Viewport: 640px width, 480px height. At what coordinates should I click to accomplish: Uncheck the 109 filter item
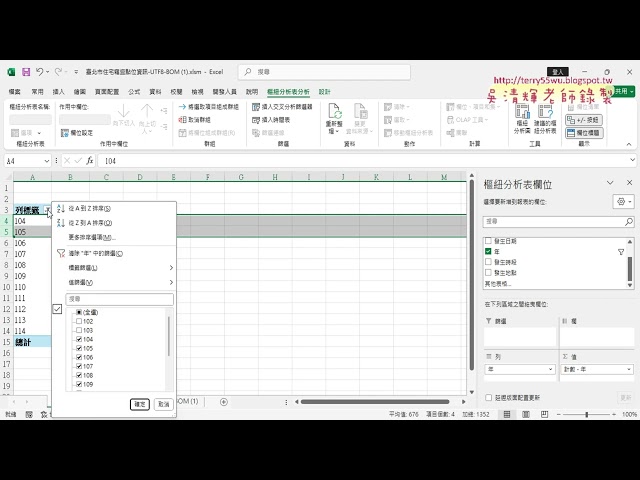coord(79,384)
